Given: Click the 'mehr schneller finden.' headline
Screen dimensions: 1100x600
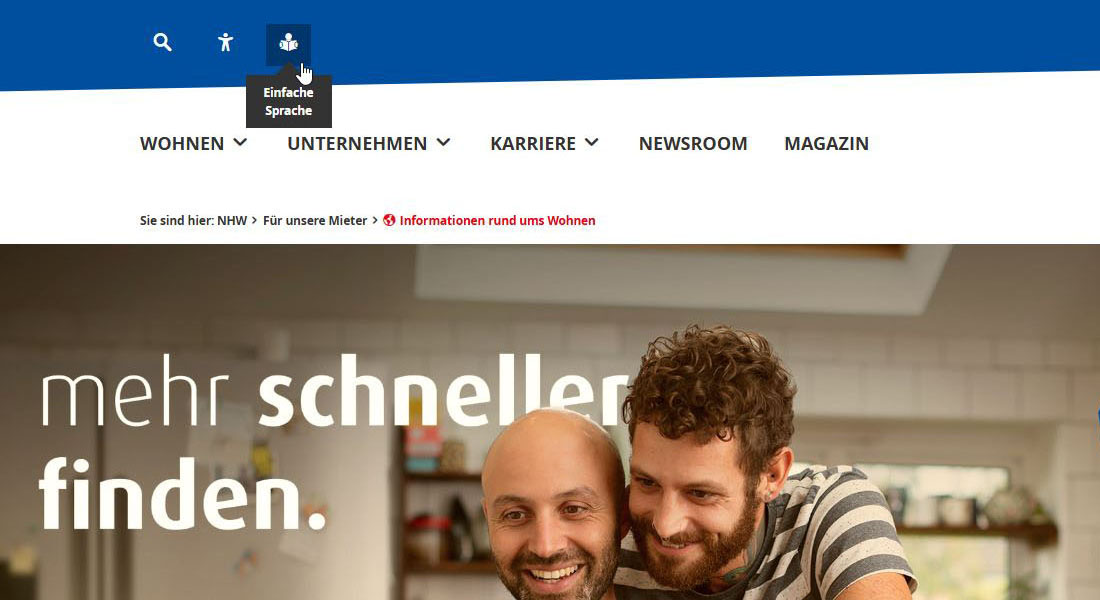Looking at the screenshot, I should point(333,443).
